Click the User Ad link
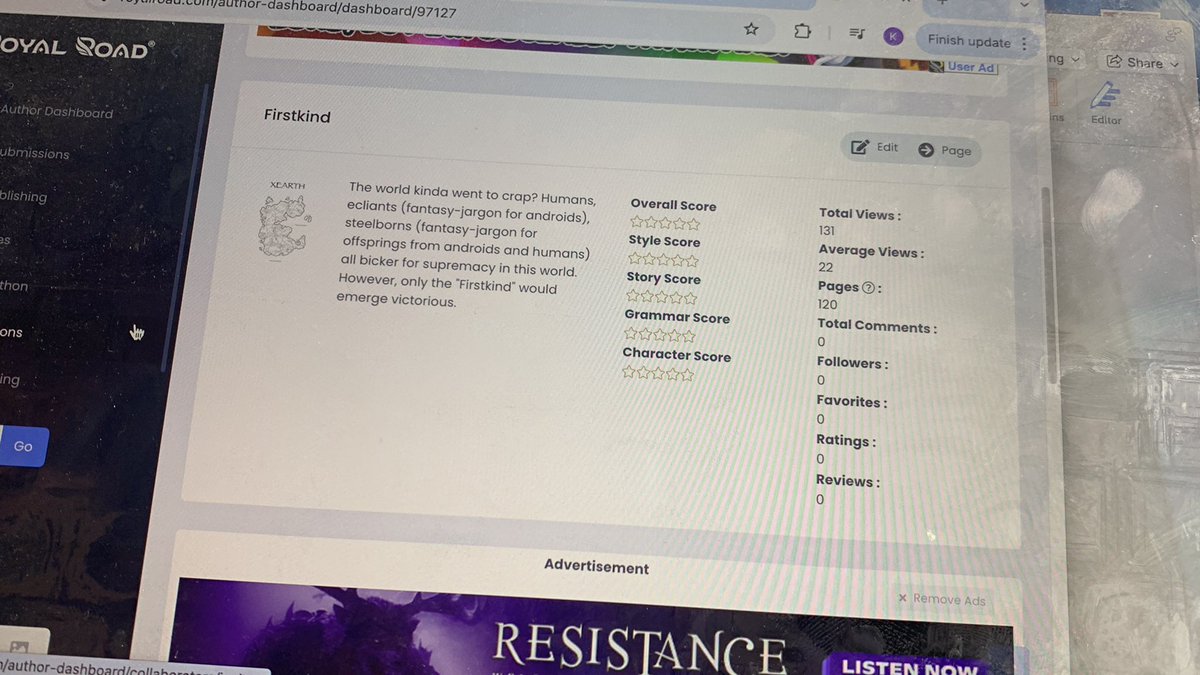The image size is (1200, 675). pyautogui.click(x=970, y=67)
